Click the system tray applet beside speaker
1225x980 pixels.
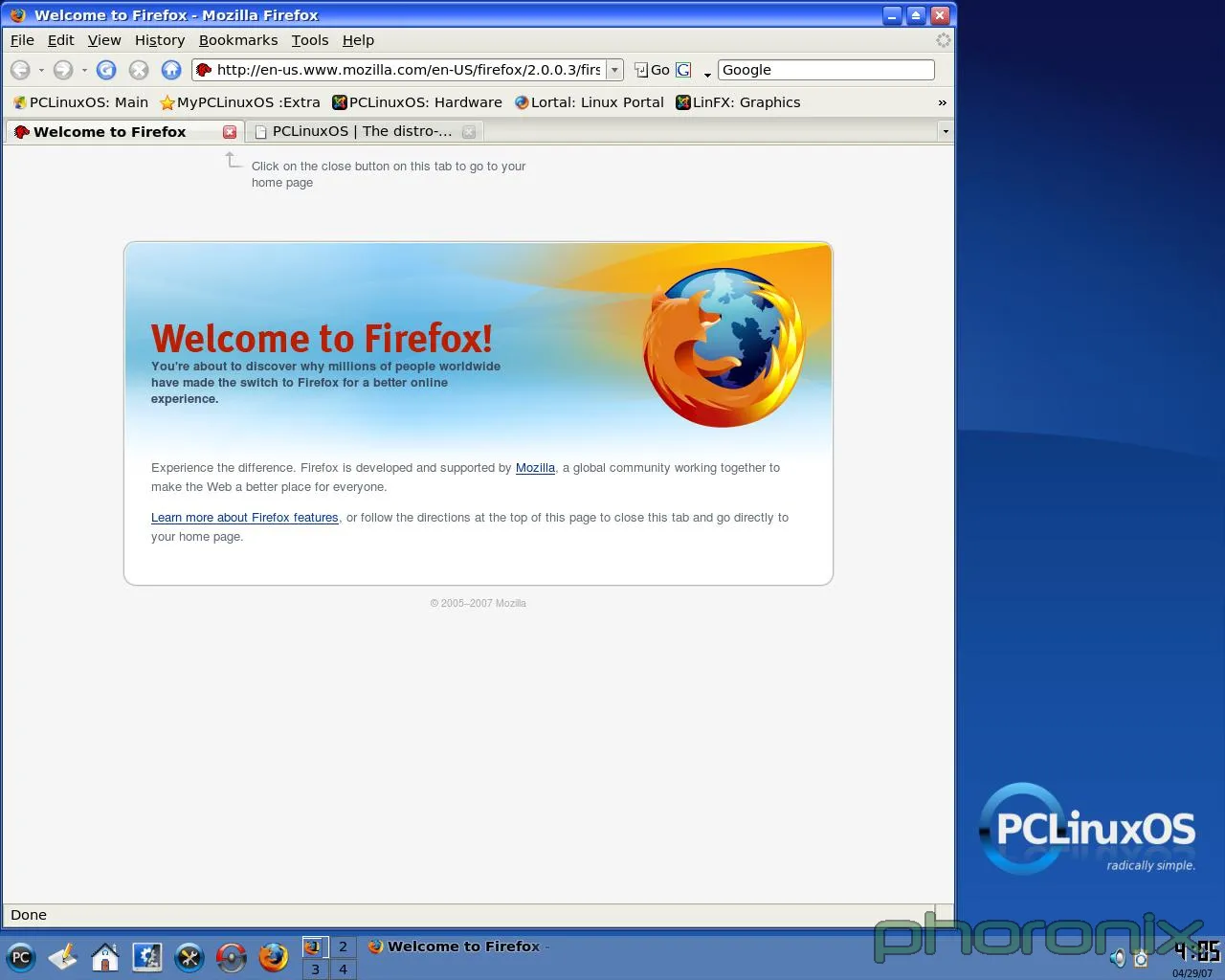click(x=1140, y=958)
